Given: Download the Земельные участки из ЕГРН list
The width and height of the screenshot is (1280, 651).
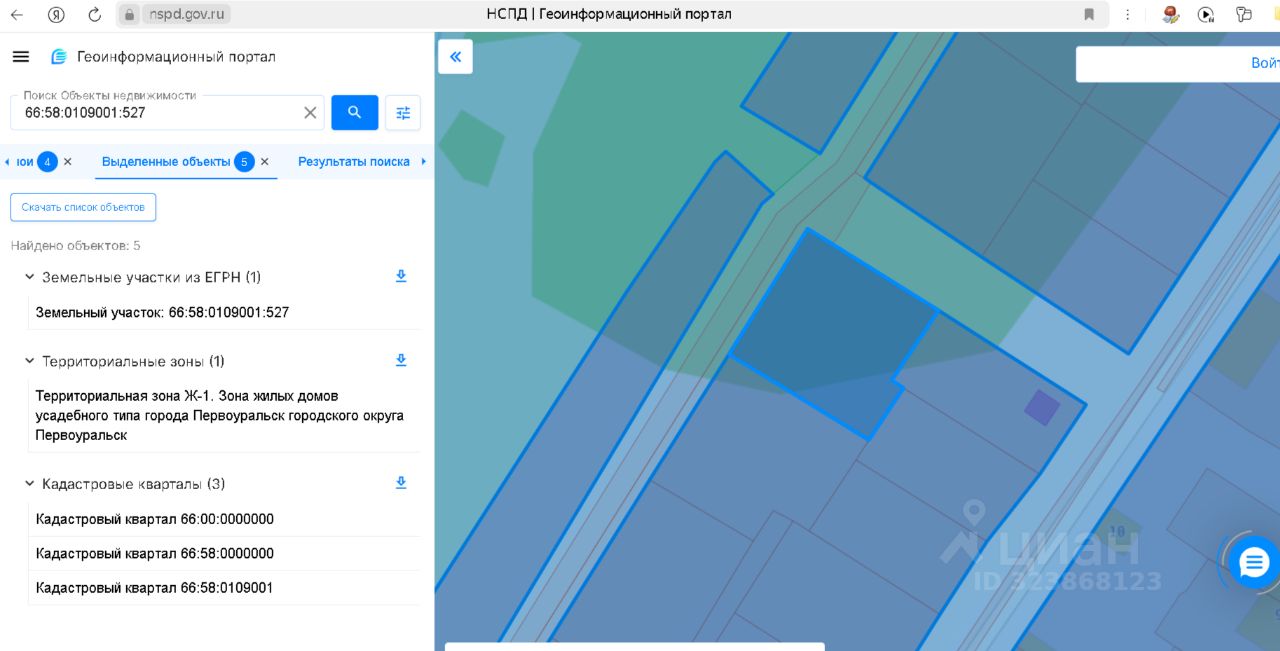Looking at the screenshot, I should click(x=401, y=276).
